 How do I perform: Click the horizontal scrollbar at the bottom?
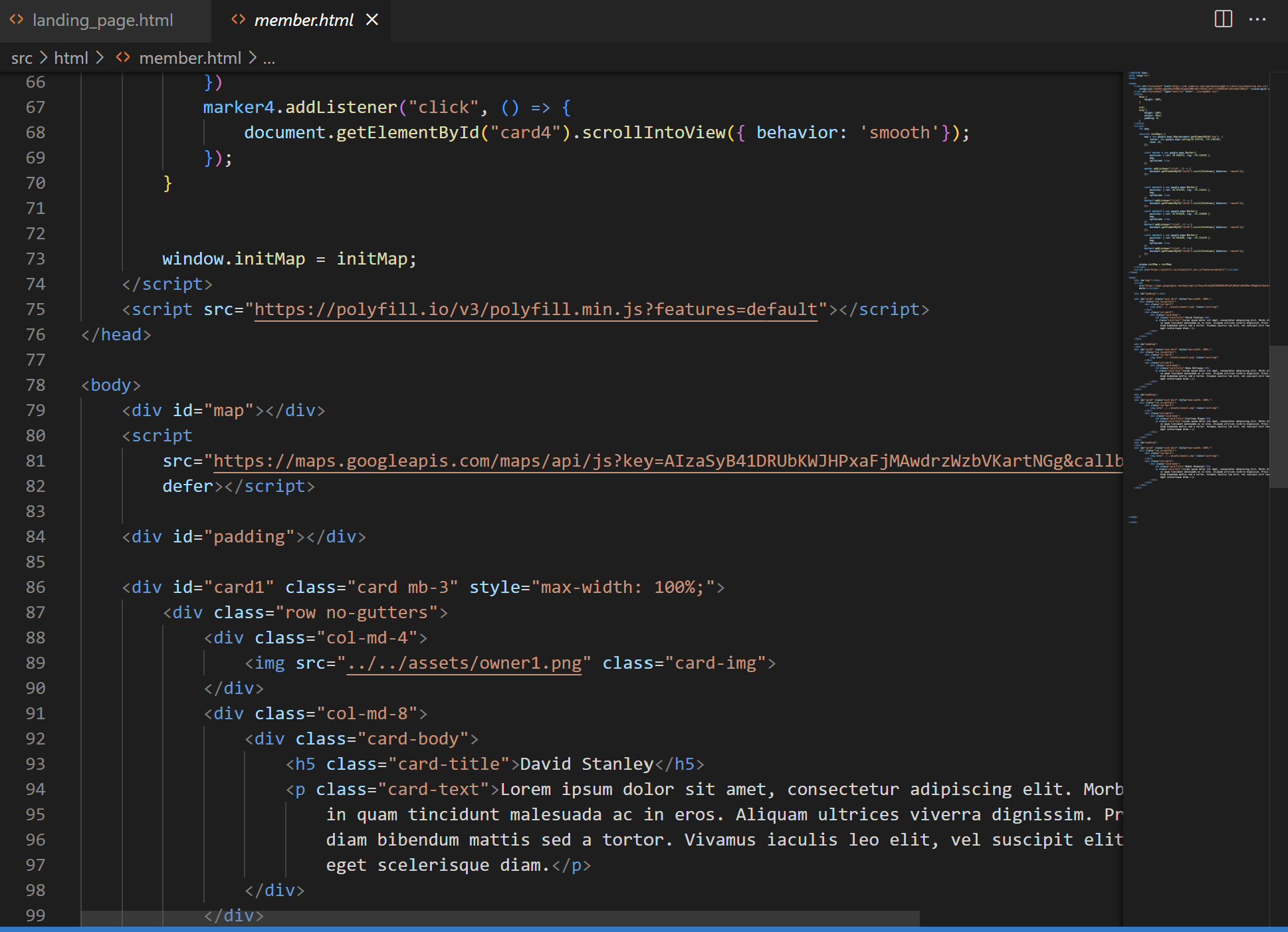tap(500, 919)
